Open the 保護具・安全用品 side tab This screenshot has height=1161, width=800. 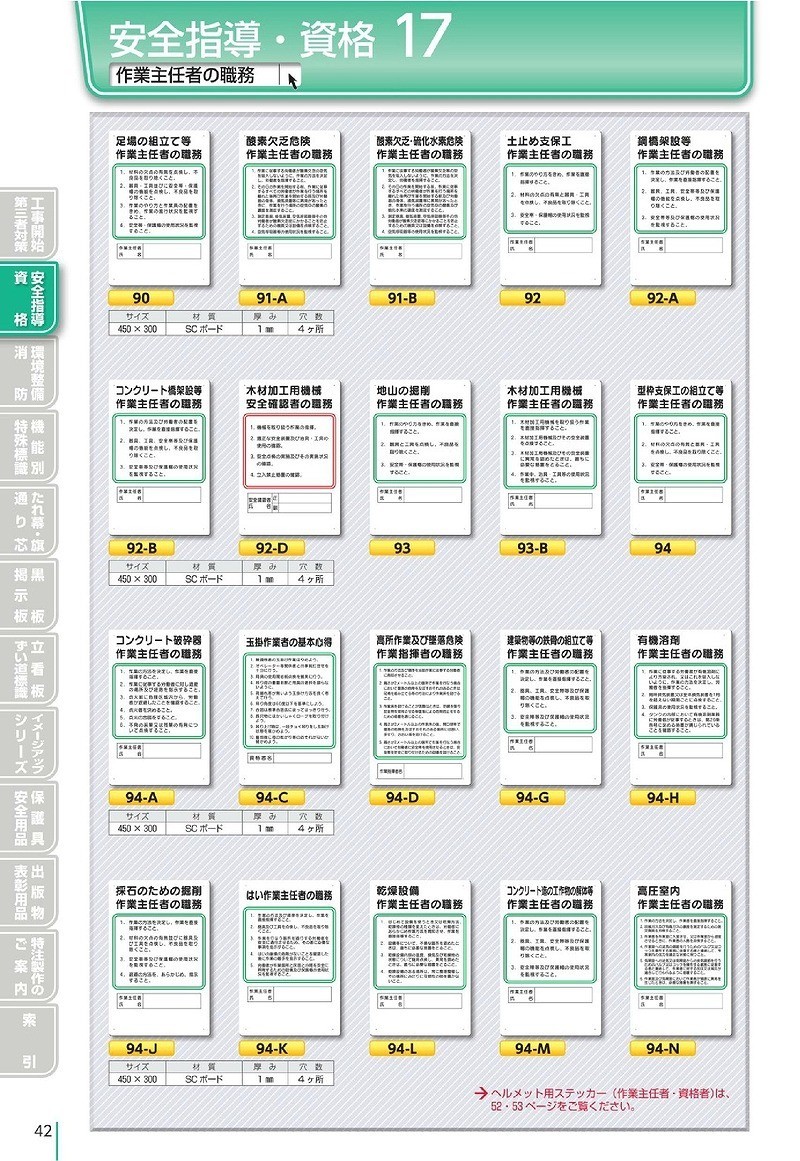(28, 817)
